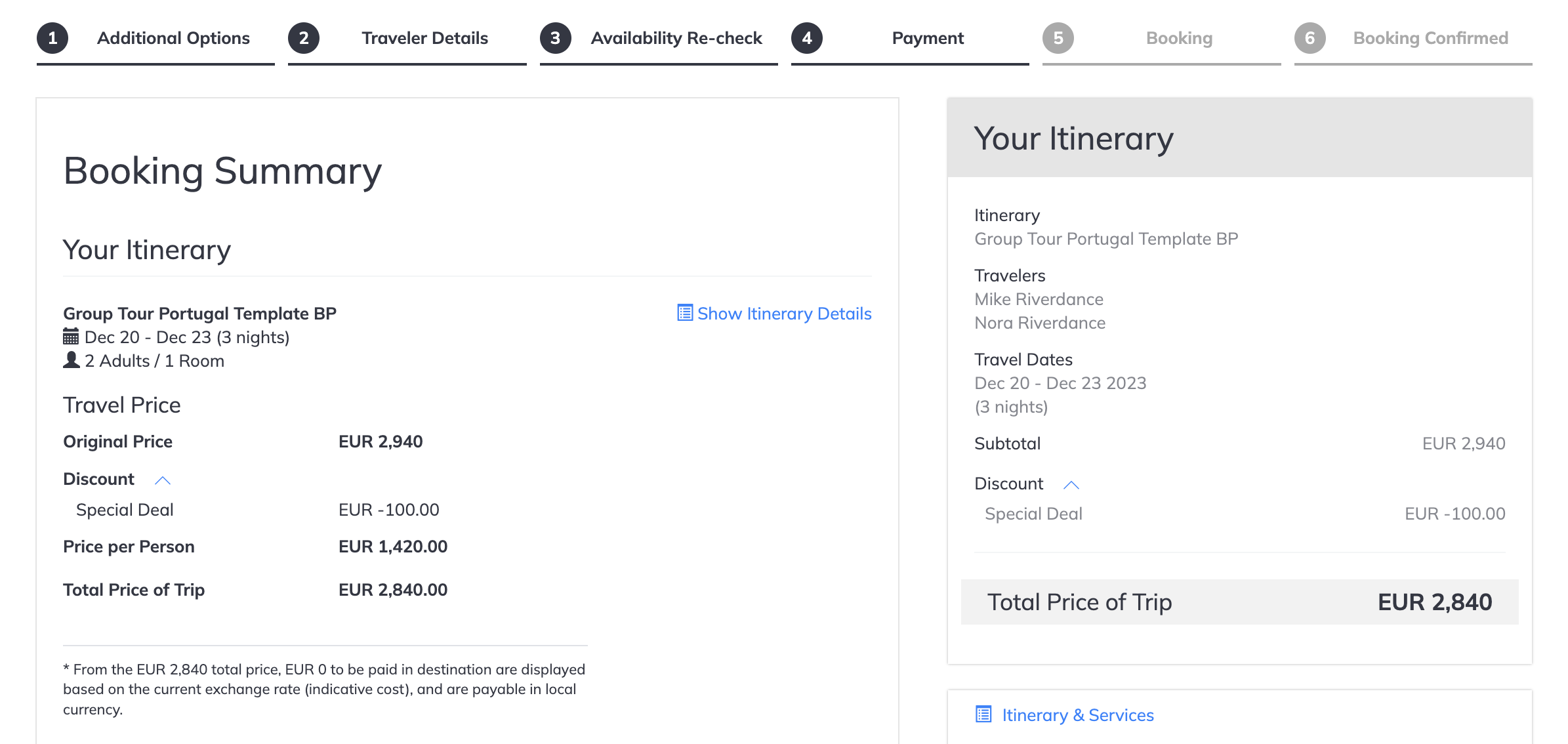Image resolution: width=1568 pixels, height=744 pixels.
Task: Click the step 1 circle icon
Action: 52,38
